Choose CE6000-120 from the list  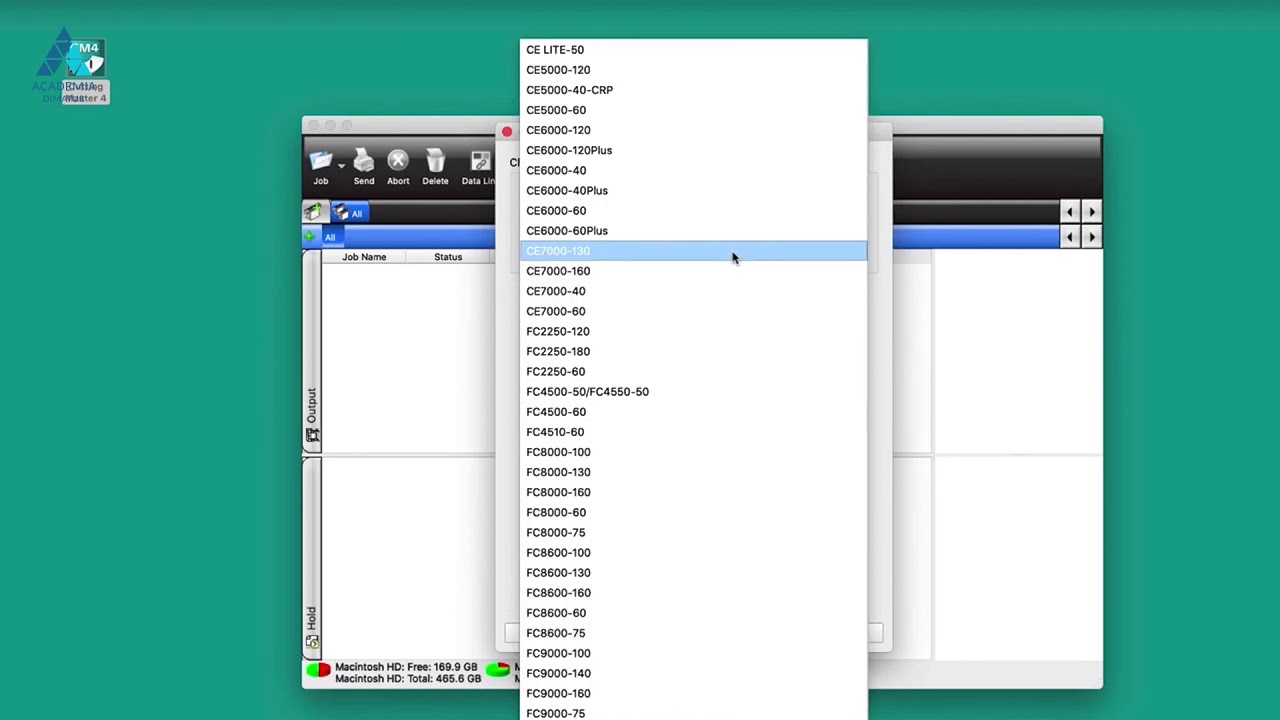click(x=694, y=130)
